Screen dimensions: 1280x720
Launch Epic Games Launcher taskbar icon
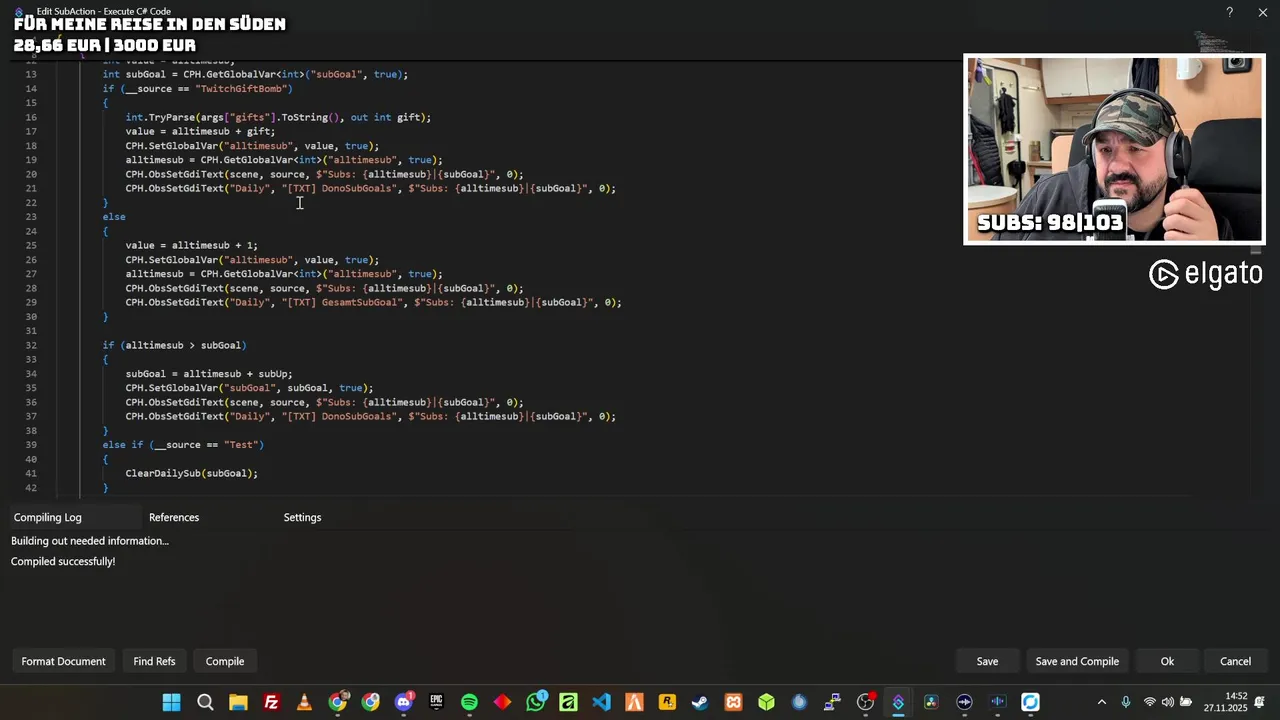point(436,702)
